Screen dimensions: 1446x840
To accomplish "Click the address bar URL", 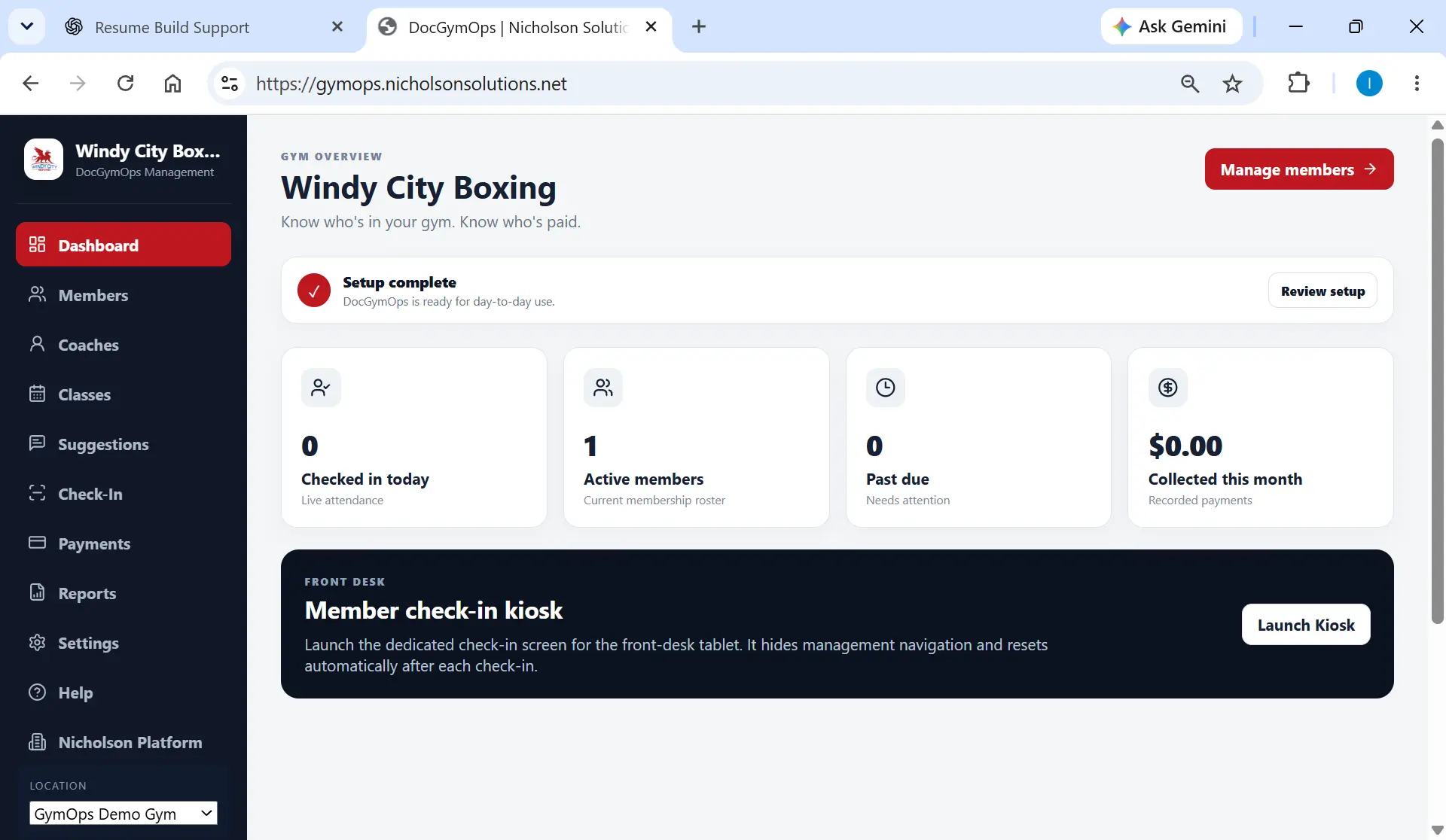I will [411, 84].
